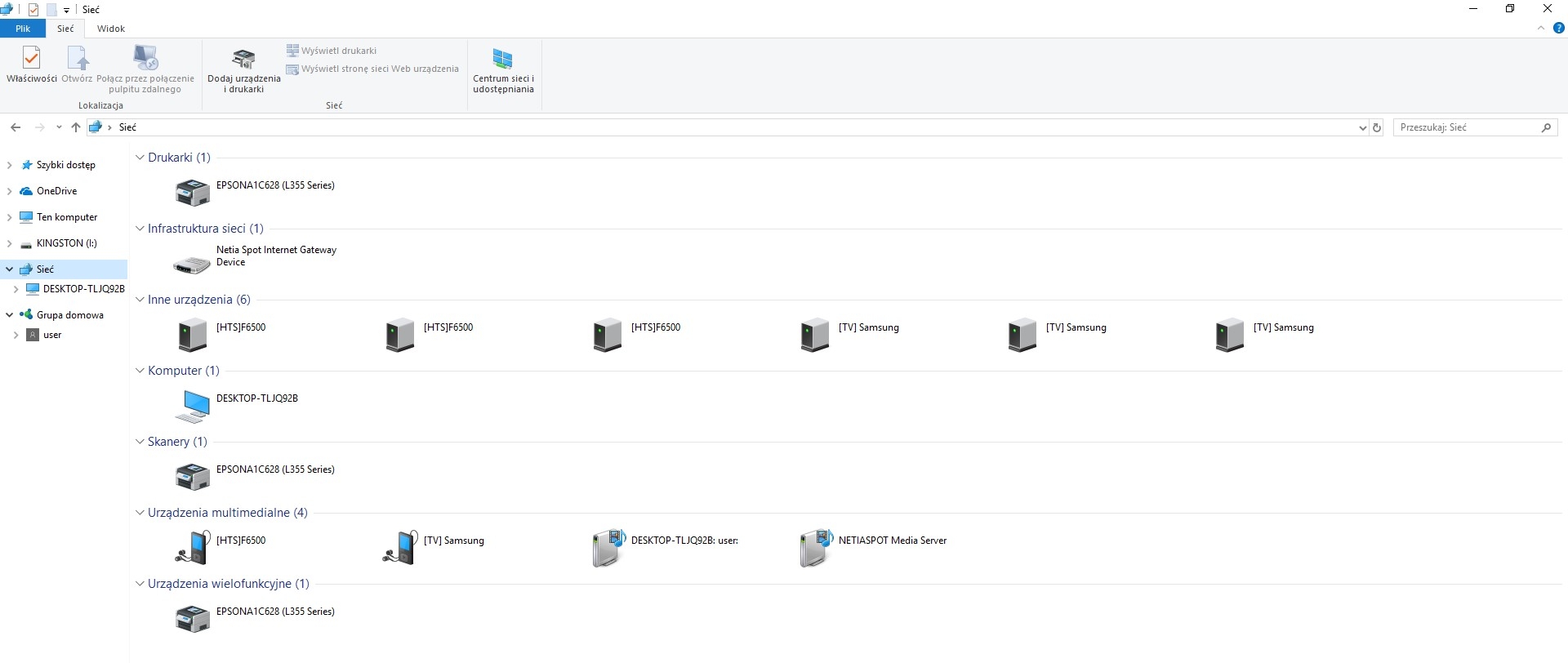The width and height of the screenshot is (1568, 663).
Task: Open Centrum sieci i udostępniania
Action: coord(503,69)
